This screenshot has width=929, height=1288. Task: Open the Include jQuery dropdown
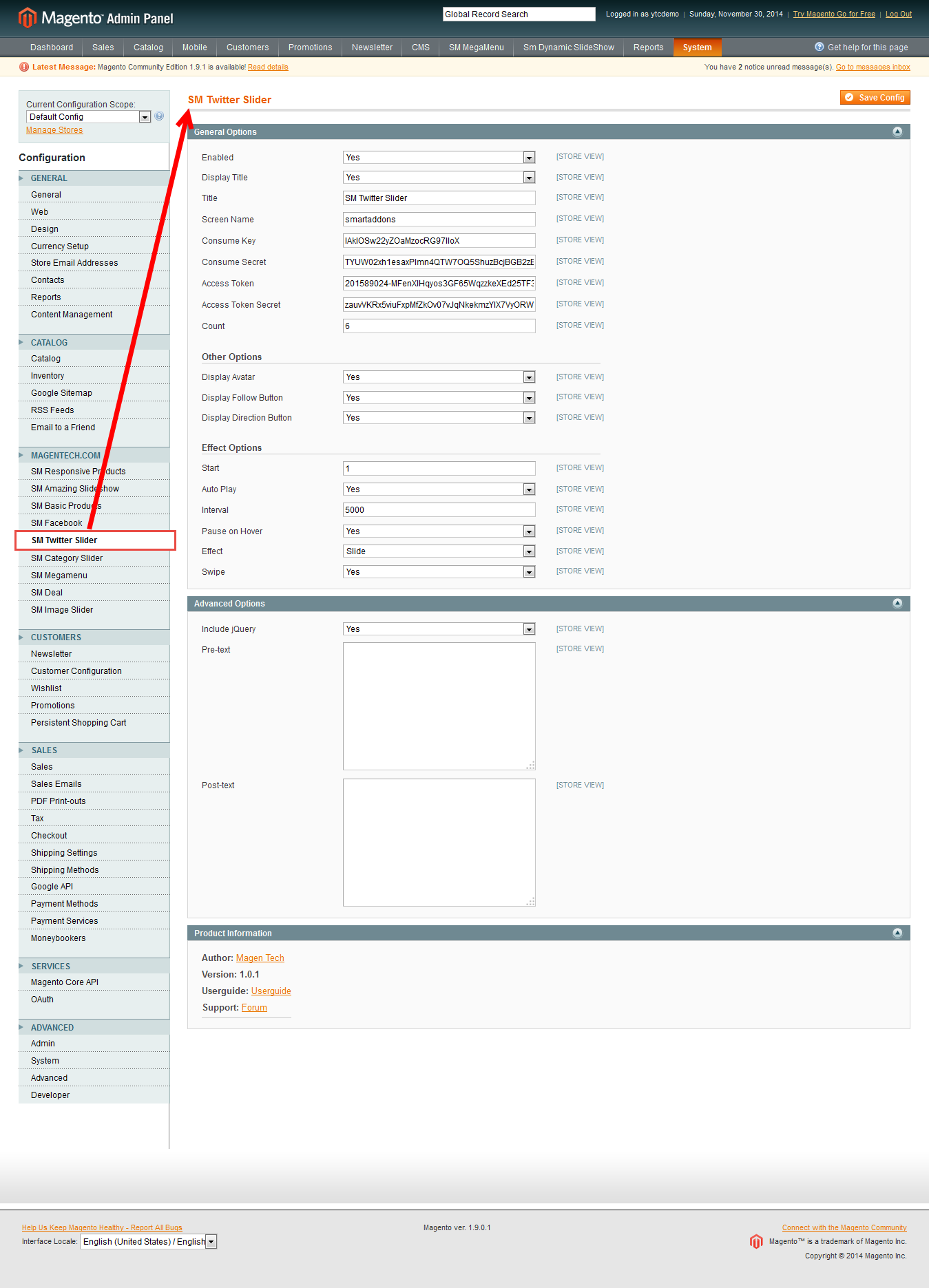(439, 629)
